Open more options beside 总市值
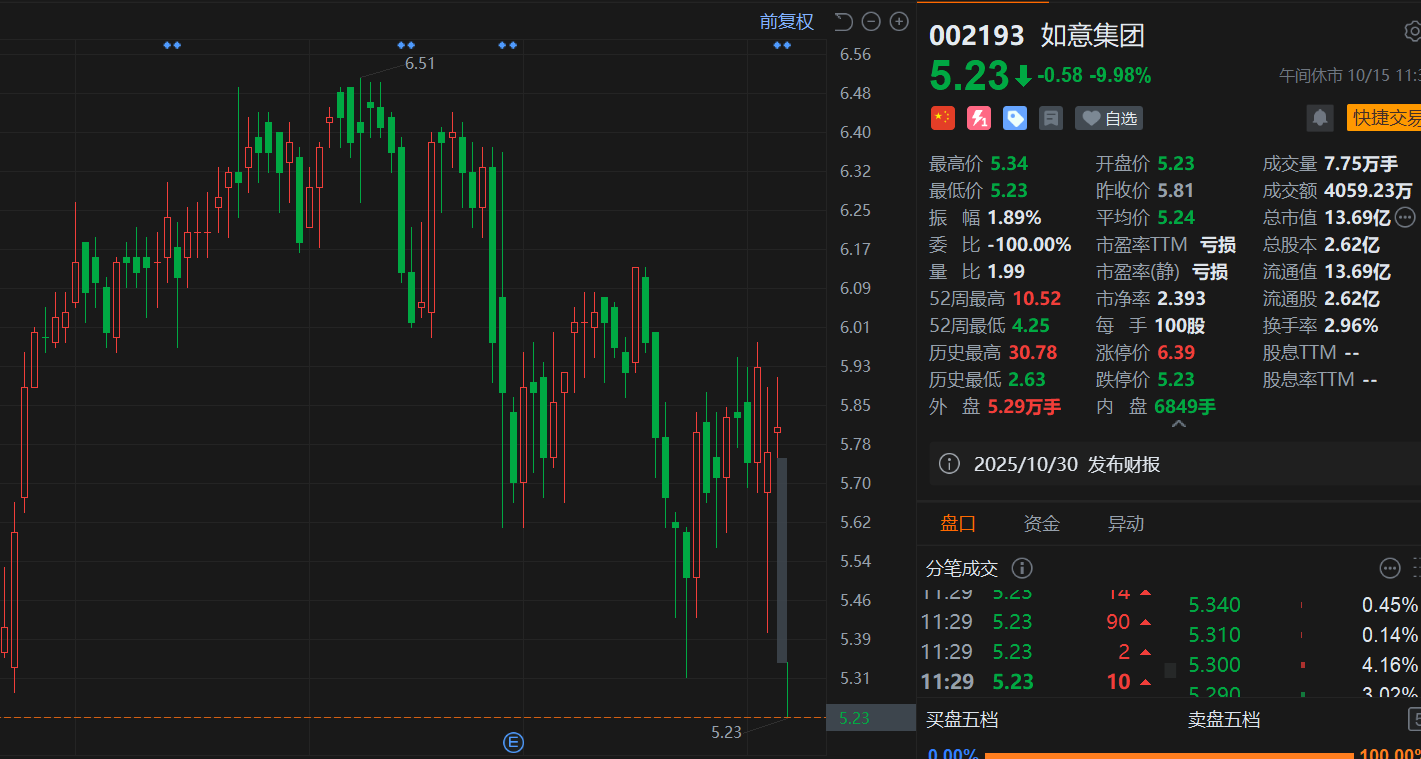The image size is (1421, 759). coord(1405,217)
